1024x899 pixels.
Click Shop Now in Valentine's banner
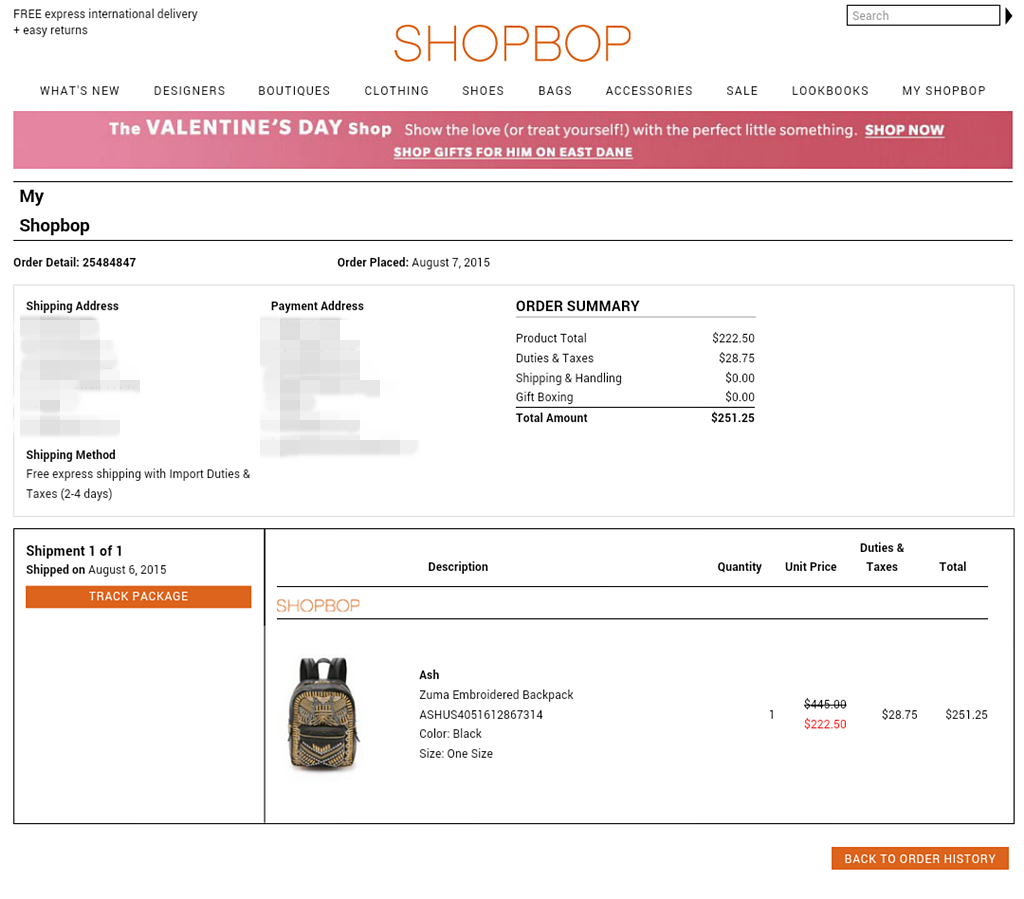(904, 130)
